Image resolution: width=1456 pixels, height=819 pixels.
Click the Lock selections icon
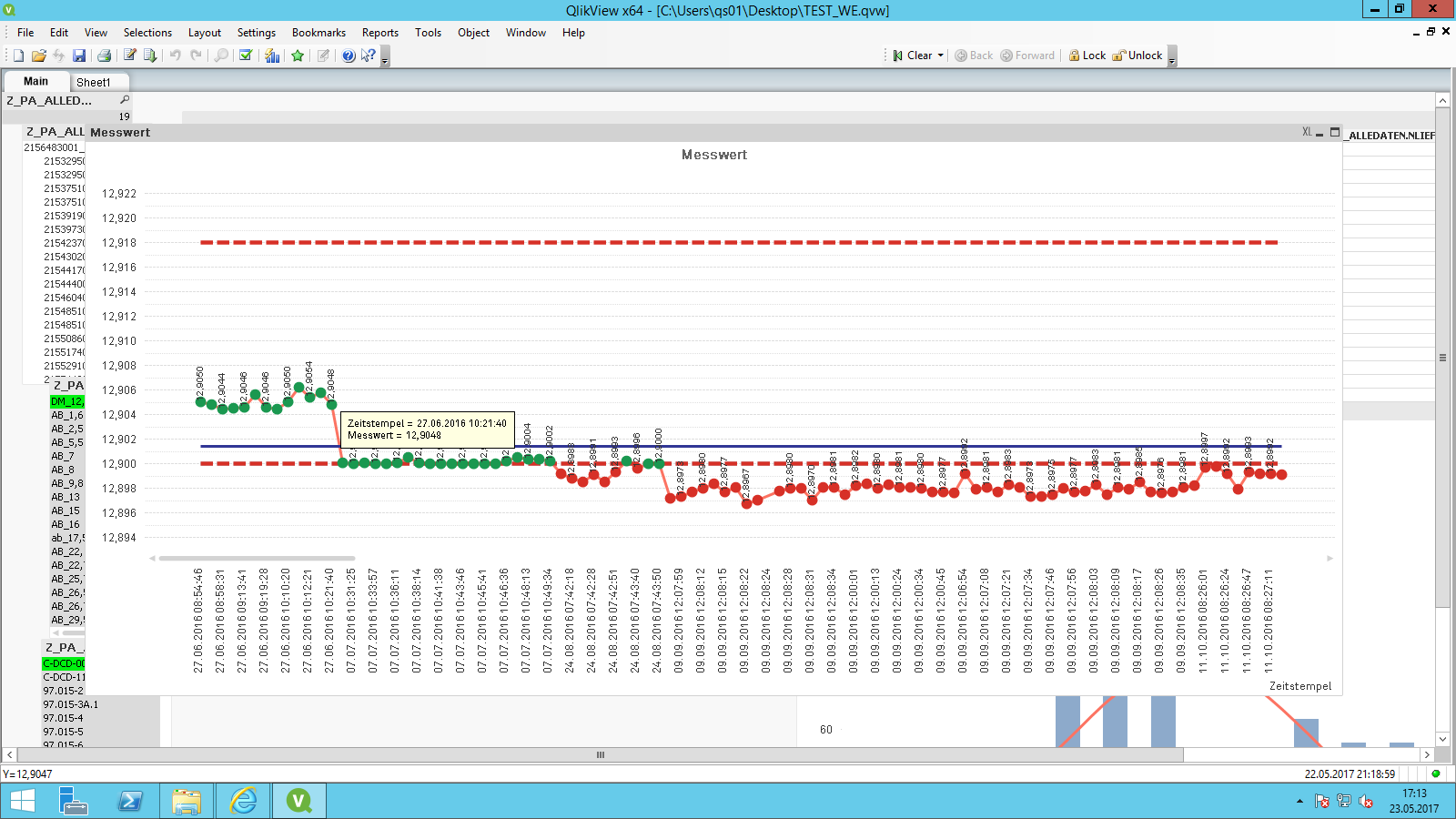click(1087, 56)
